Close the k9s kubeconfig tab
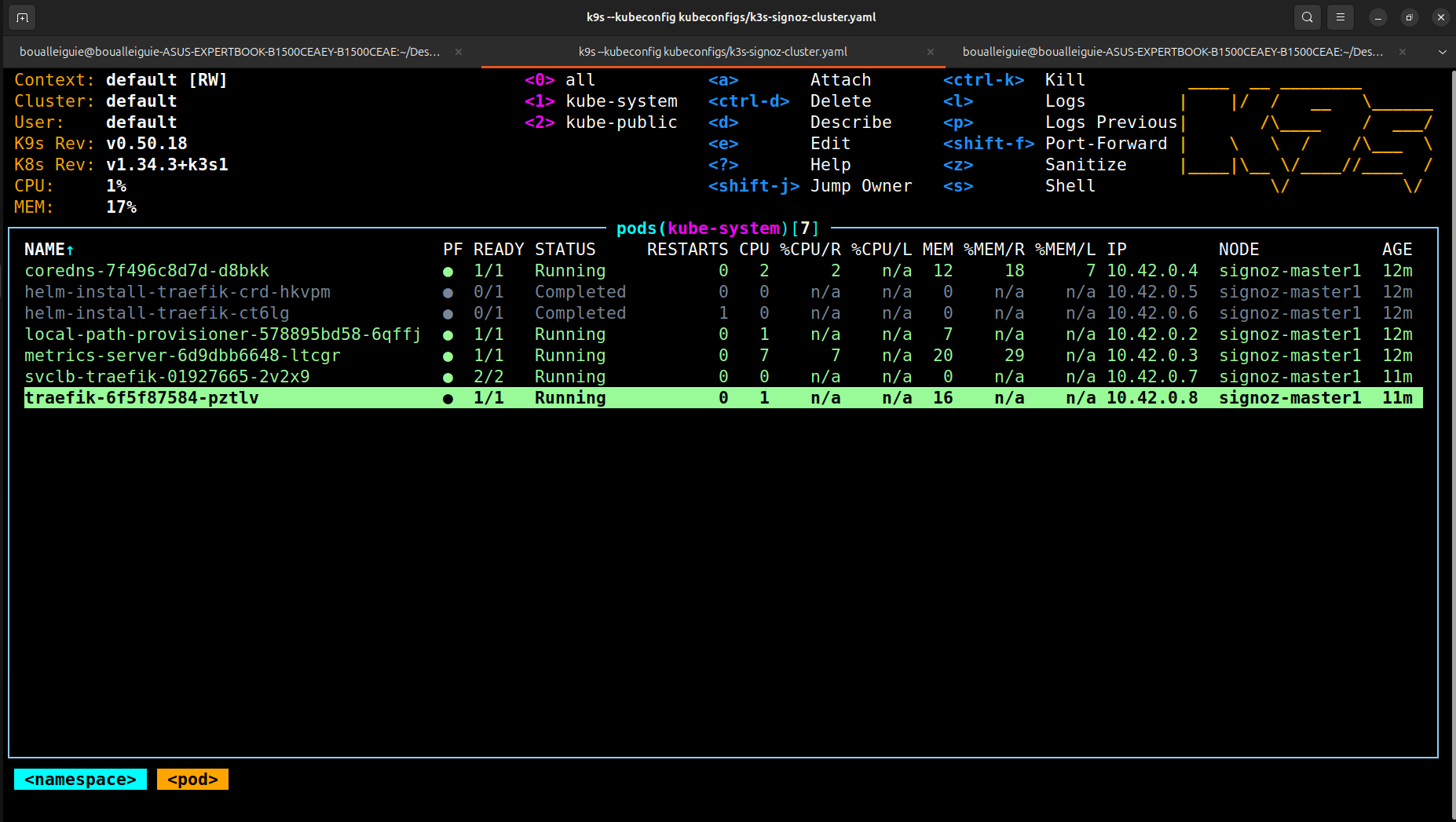This screenshot has height=822, width=1456. tap(931, 52)
